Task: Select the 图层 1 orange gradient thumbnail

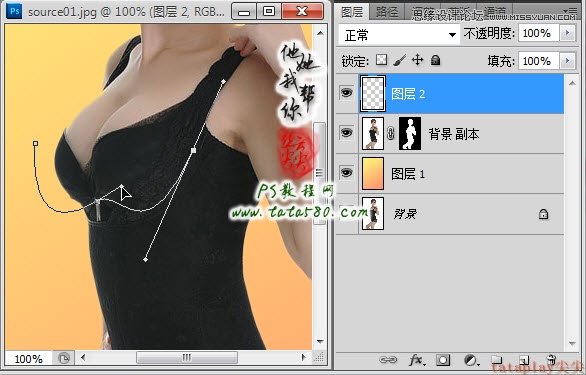Action: [x=373, y=173]
